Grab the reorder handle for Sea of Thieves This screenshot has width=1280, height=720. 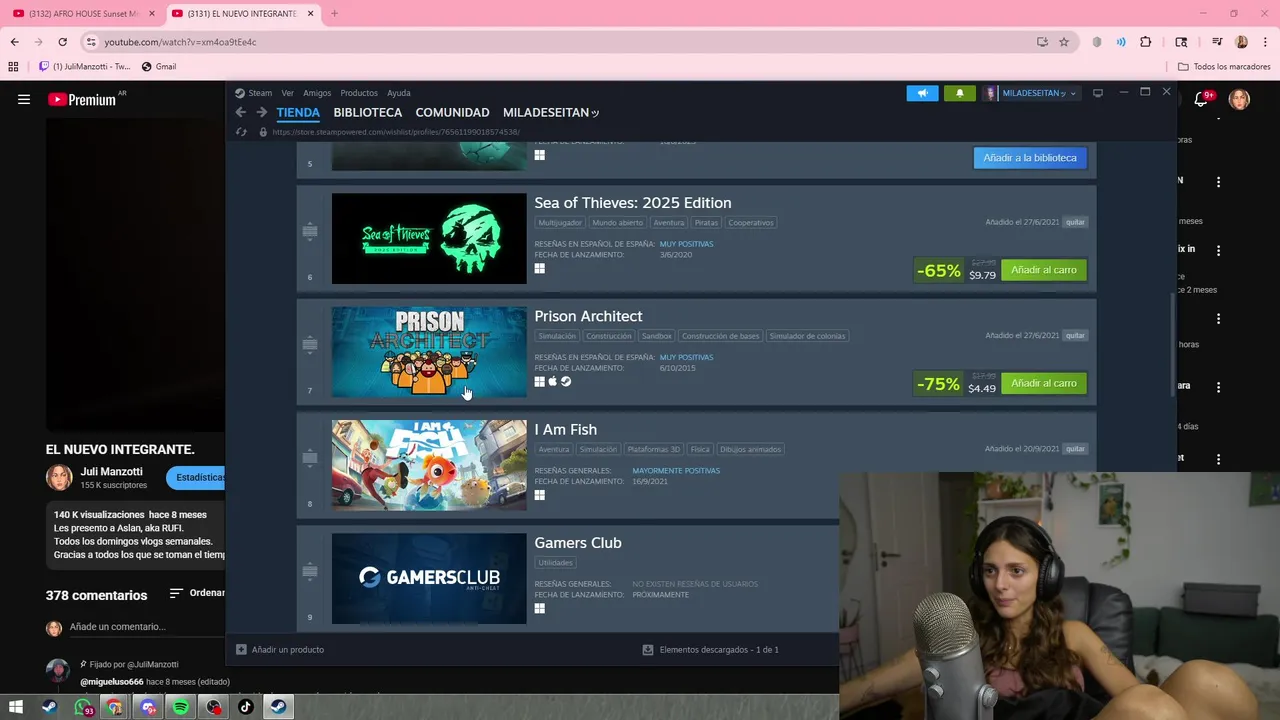click(x=310, y=231)
